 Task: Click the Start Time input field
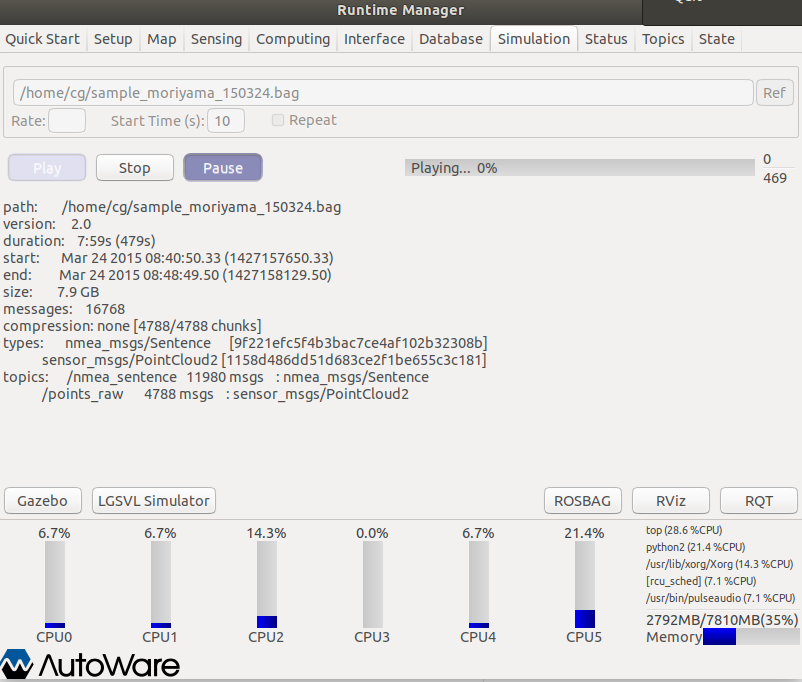tap(226, 121)
